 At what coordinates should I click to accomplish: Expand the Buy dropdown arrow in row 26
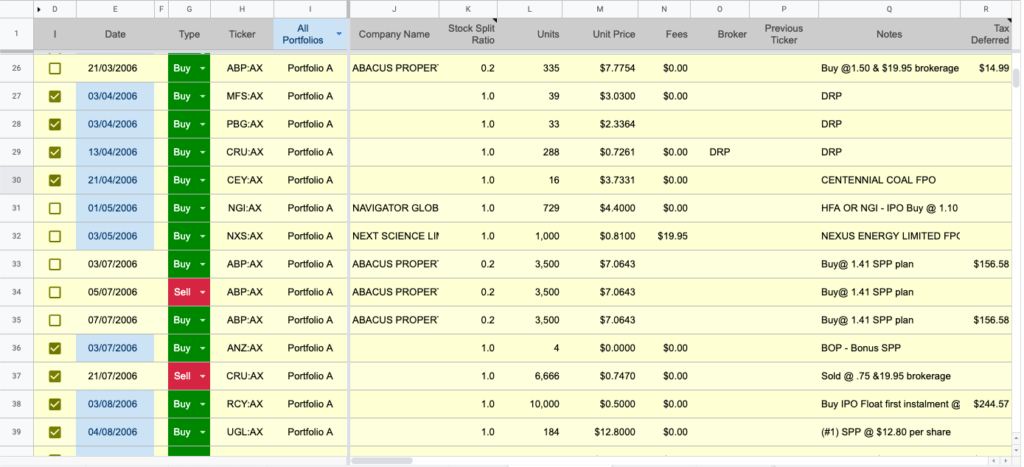pyautogui.click(x=203, y=69)
